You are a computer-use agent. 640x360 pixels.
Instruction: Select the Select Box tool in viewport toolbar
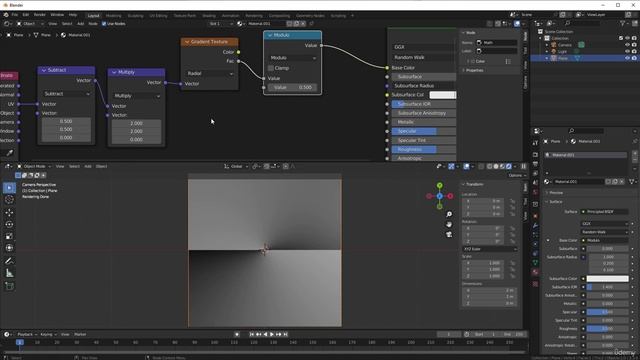click(x=9, y=188)
